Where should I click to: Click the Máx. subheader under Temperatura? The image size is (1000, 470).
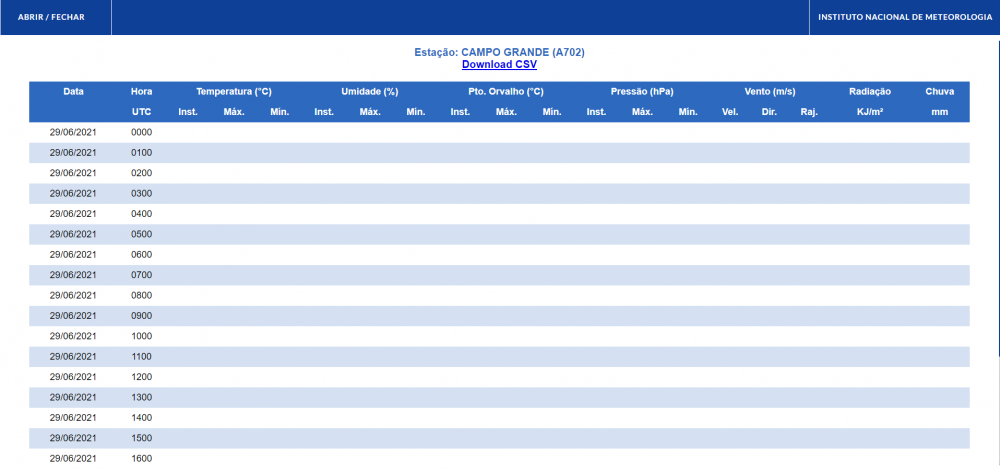[233, 112]
